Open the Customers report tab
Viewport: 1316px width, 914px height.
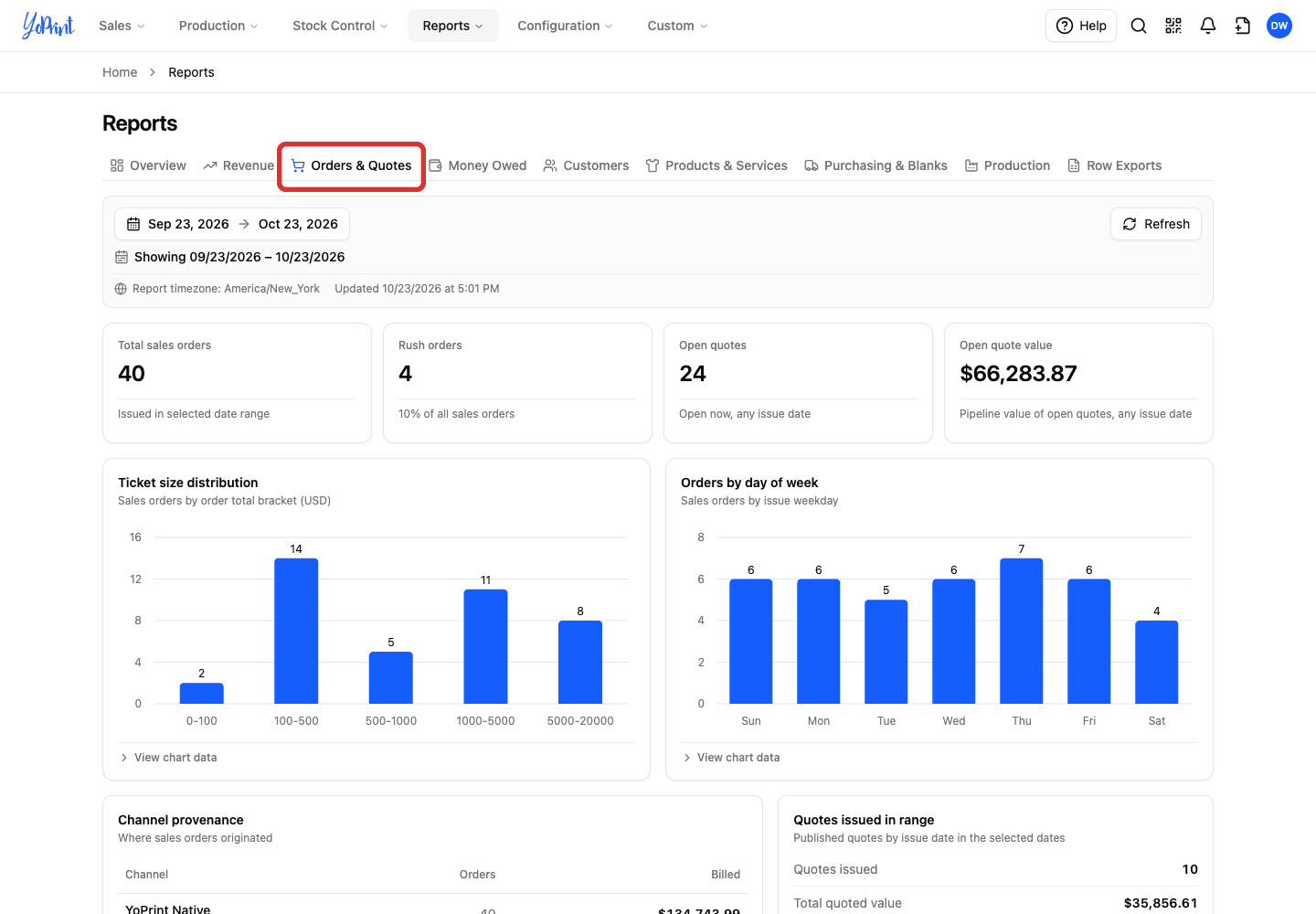coord(586,165)
